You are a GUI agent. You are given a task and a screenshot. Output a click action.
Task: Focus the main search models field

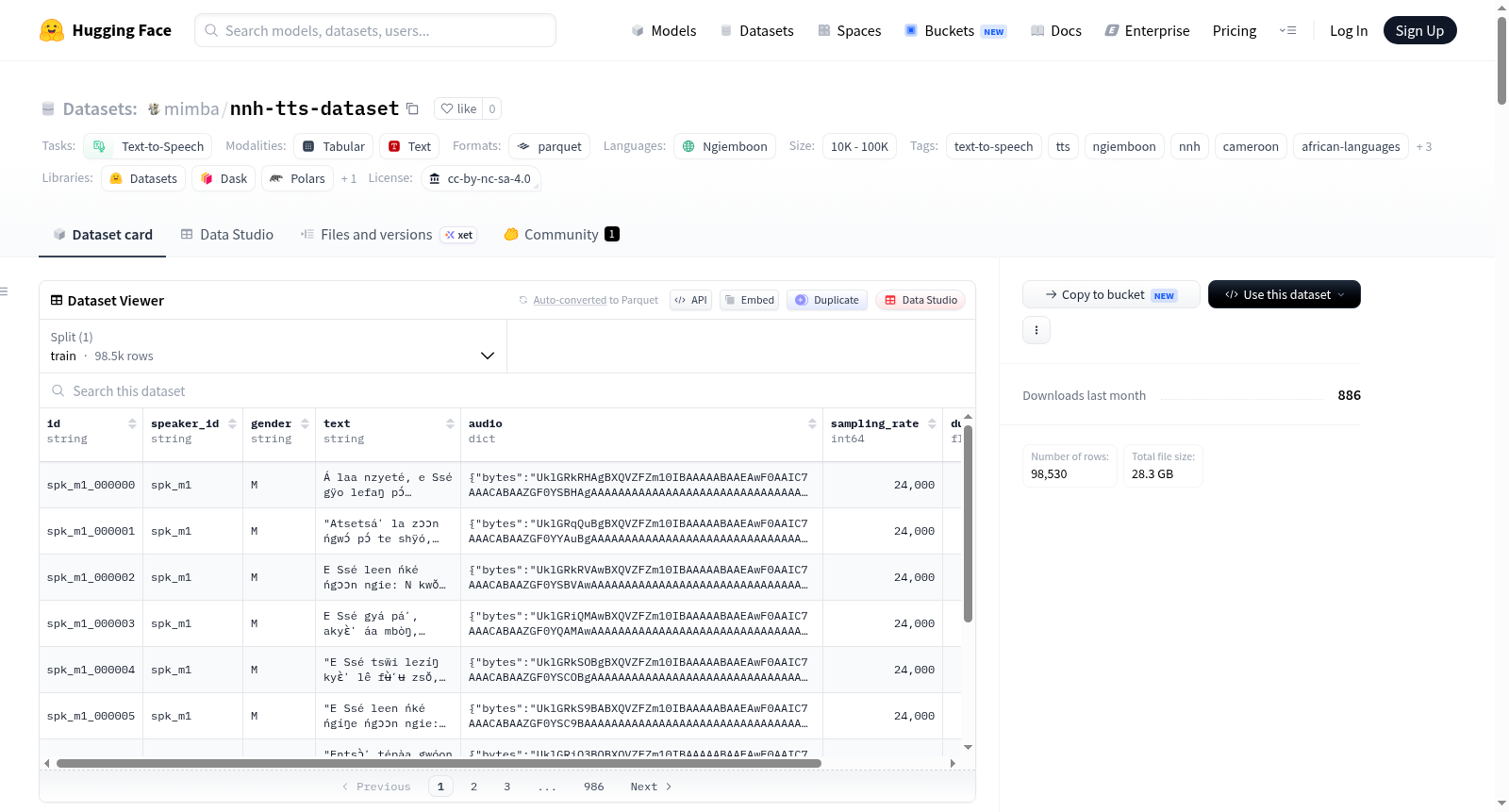(375, 30)
